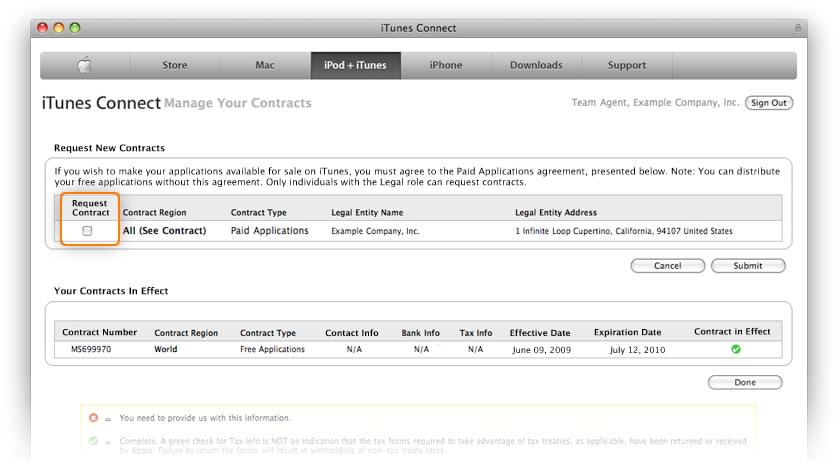This screenshot has height=461, width=838.
Task: Click the green zoom window button
Action: click(x=75, y=28)
